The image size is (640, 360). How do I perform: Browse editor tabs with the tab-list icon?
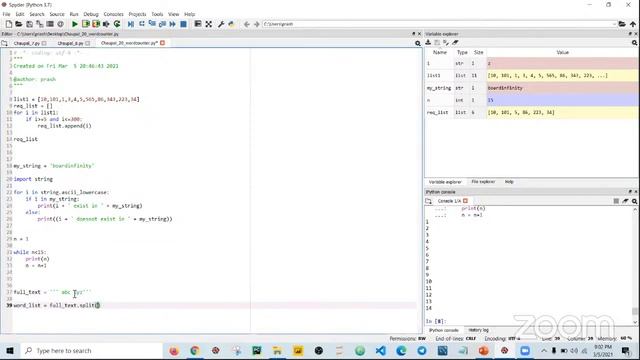(4, 43)
